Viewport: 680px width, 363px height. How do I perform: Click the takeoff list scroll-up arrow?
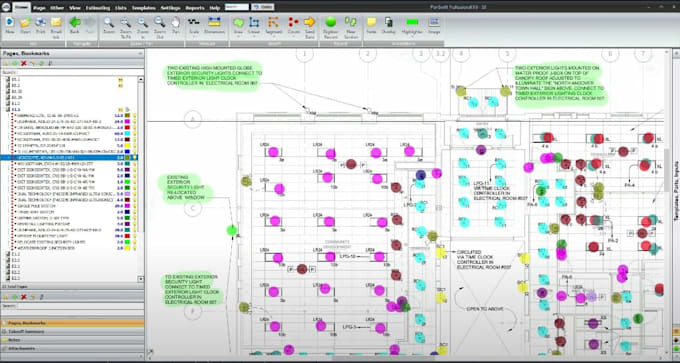141,79
